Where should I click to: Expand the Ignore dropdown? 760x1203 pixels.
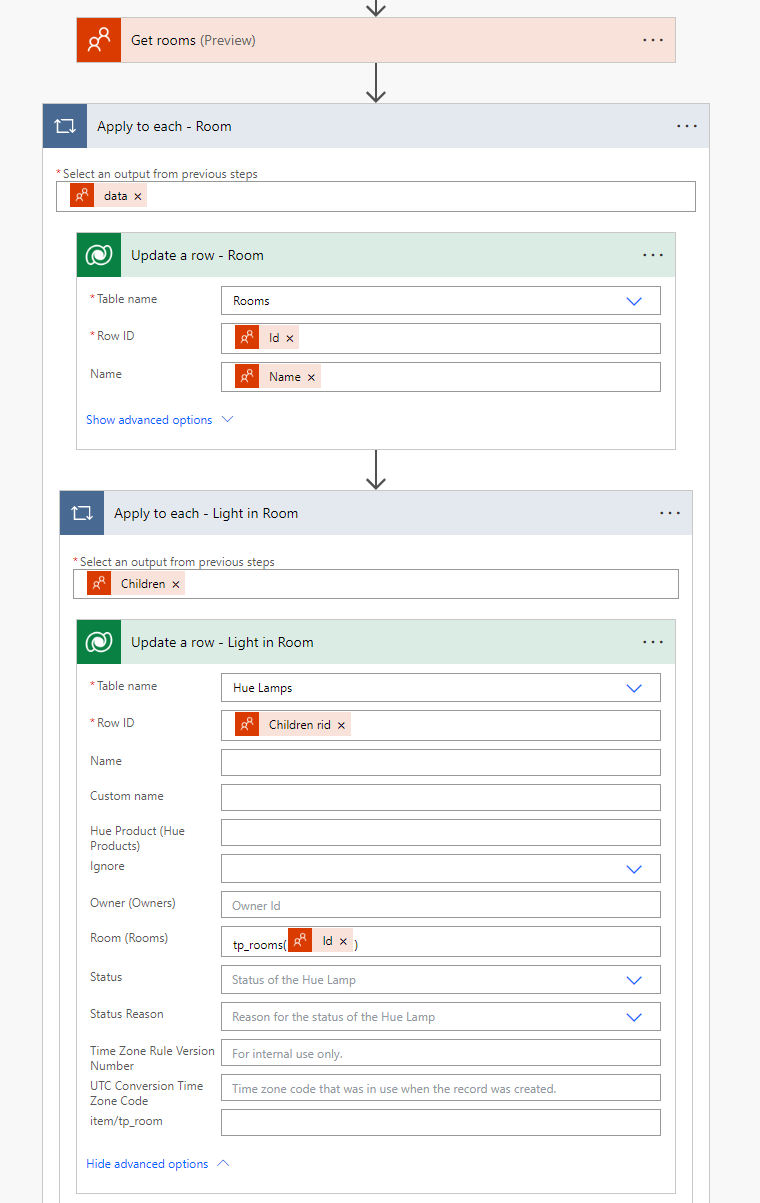tap(633, 869)
